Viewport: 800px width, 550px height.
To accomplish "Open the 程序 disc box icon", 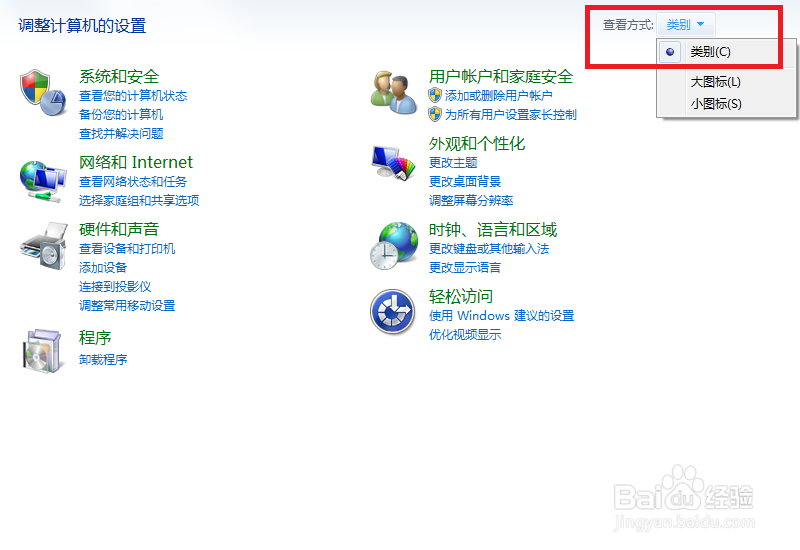I will tap(43, 351).
